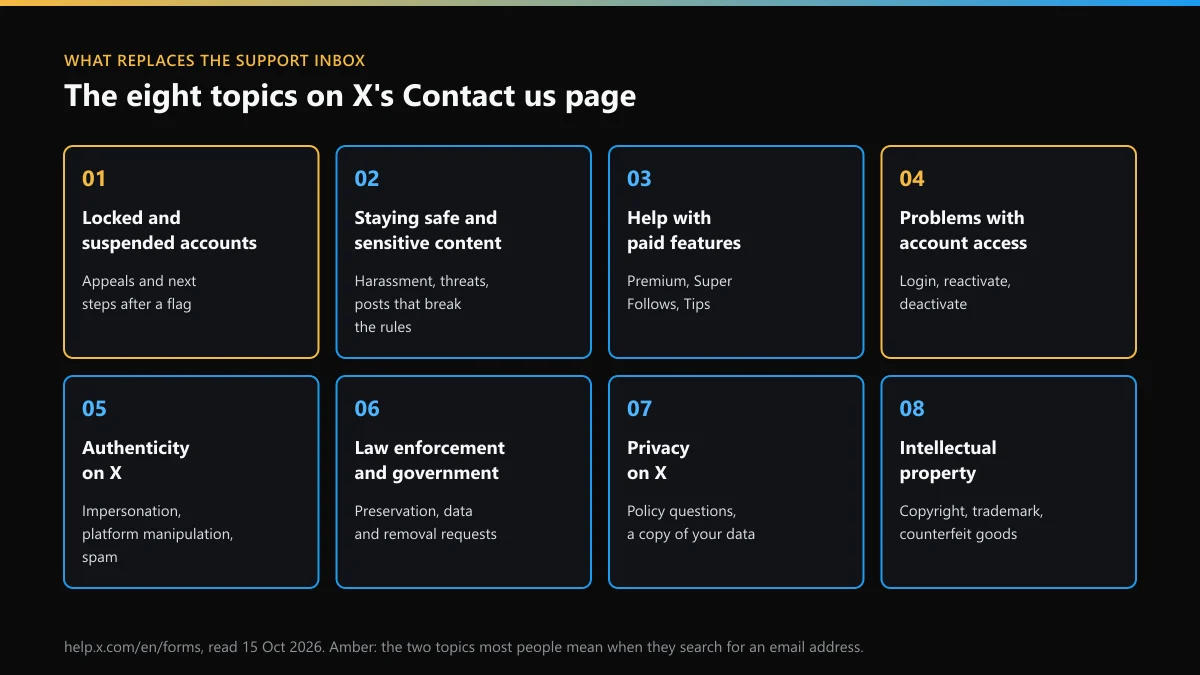The width and height of the screenshot is (1200, 675).
Task: Select the 'Help with paid features' heading
Action: (x=684, y=230)
